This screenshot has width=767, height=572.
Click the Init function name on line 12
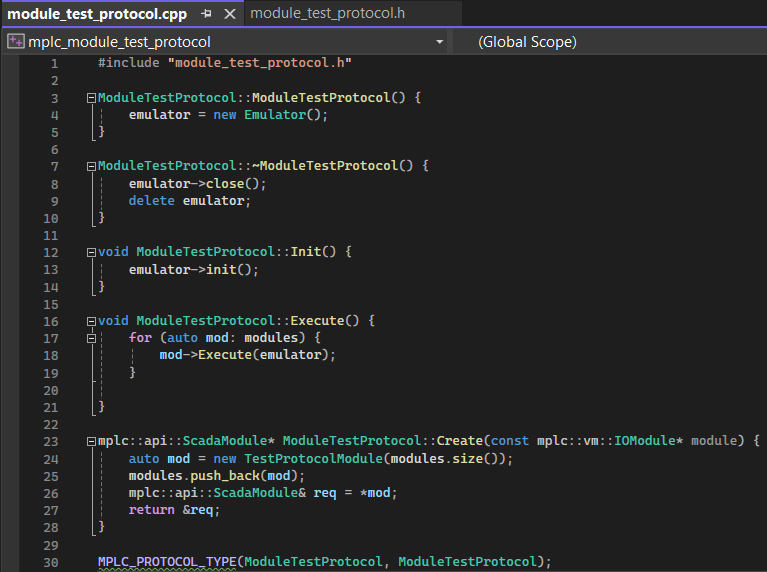306,252
